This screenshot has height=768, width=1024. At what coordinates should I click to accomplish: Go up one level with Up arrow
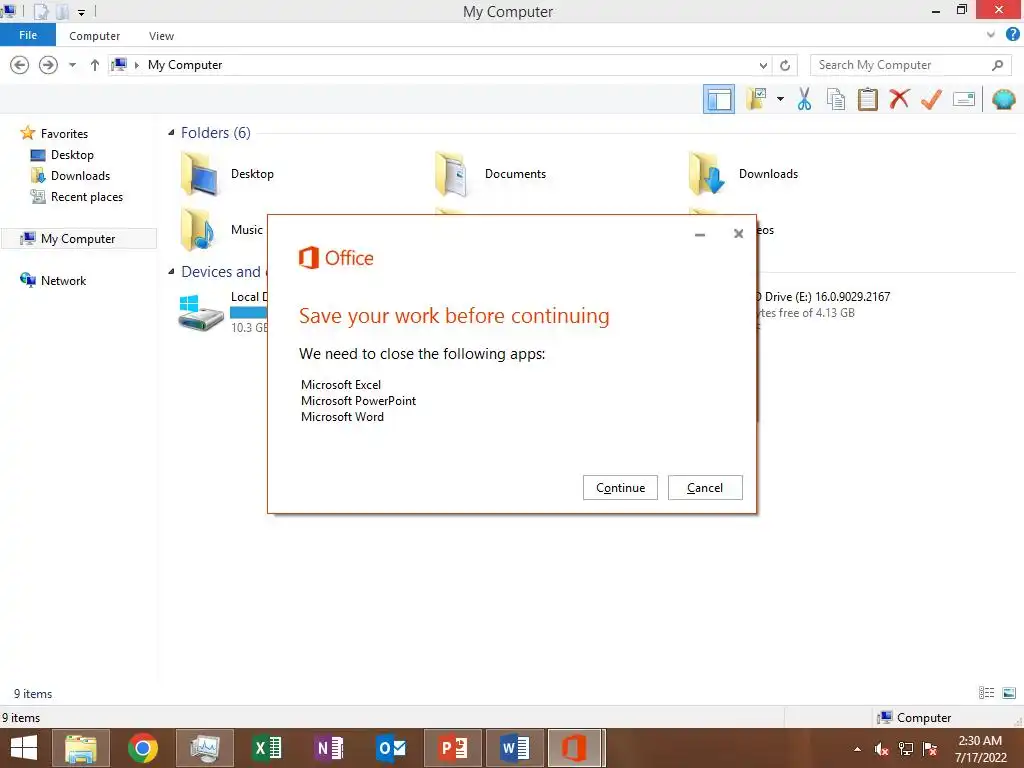95,65
